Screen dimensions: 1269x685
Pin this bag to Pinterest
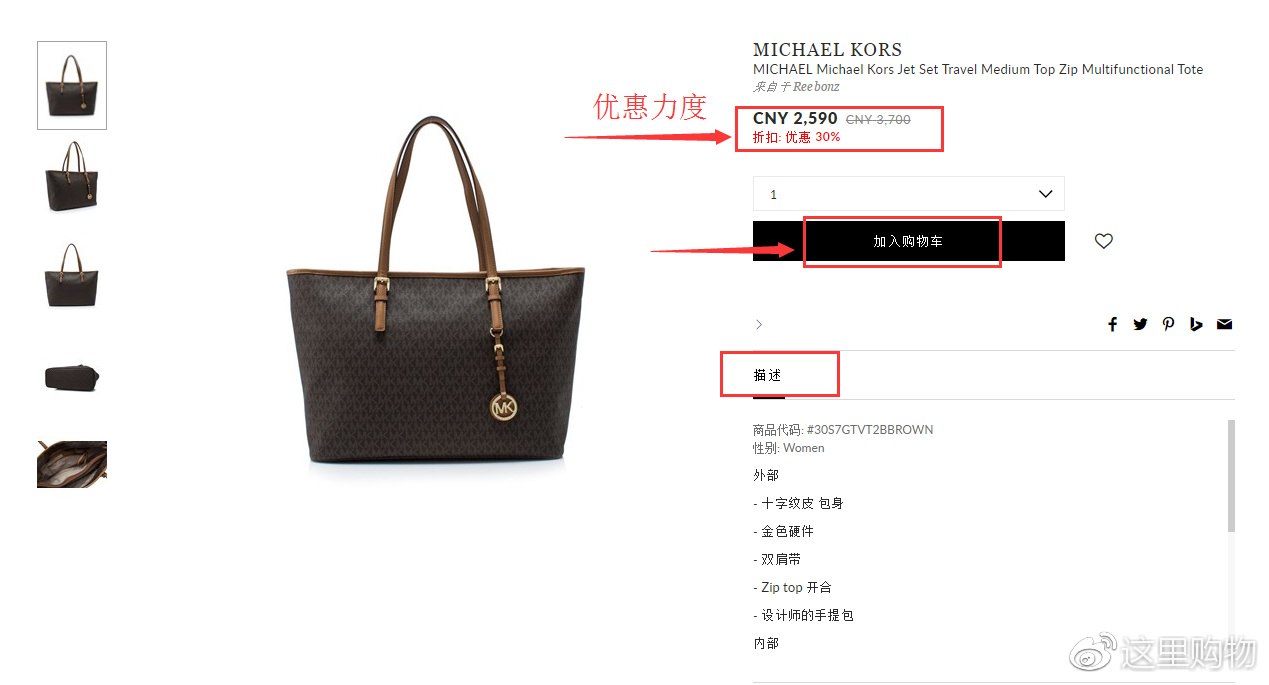point(1168,324)
